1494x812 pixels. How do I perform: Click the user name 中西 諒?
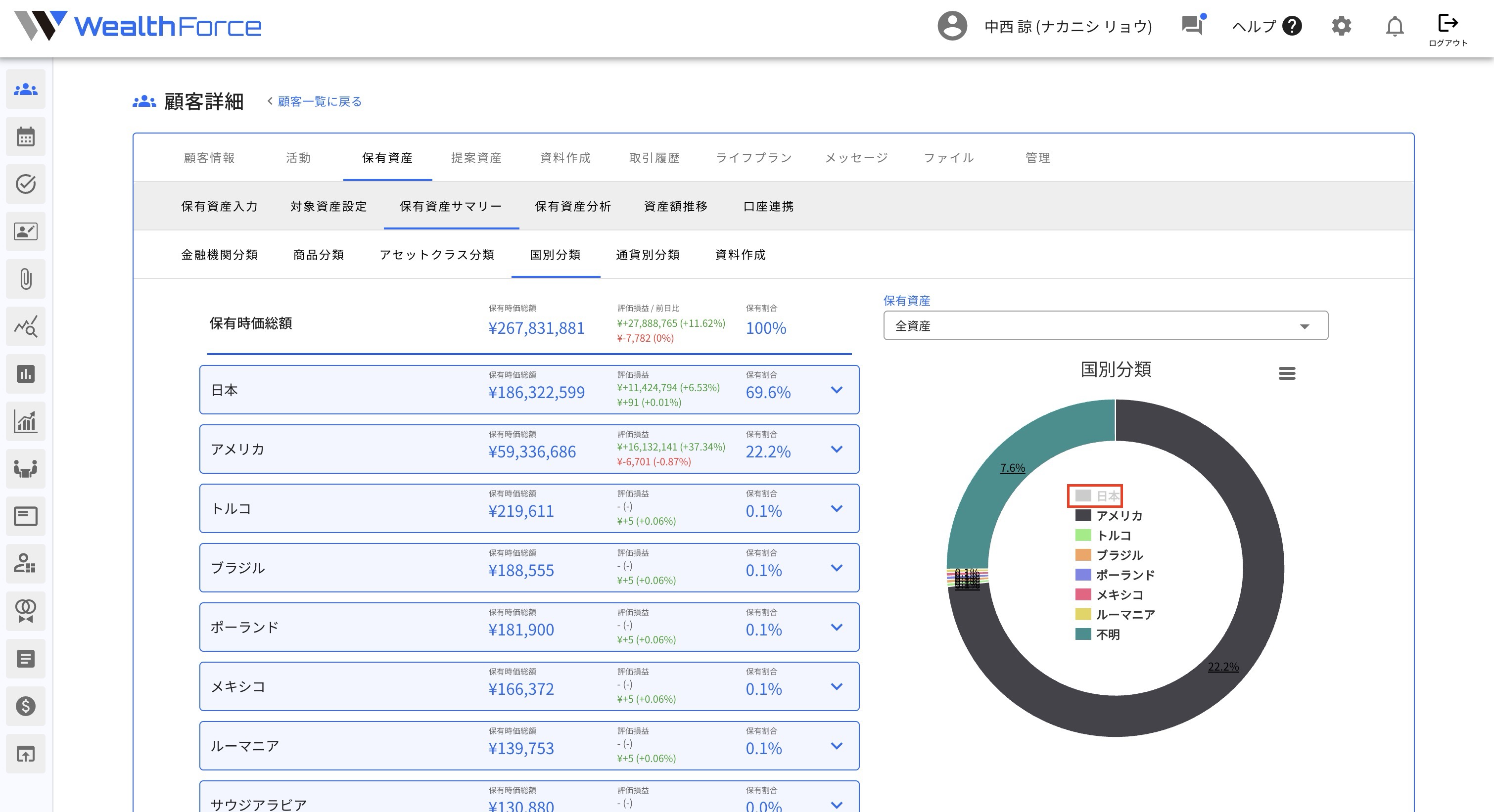tap(1068, 26)
